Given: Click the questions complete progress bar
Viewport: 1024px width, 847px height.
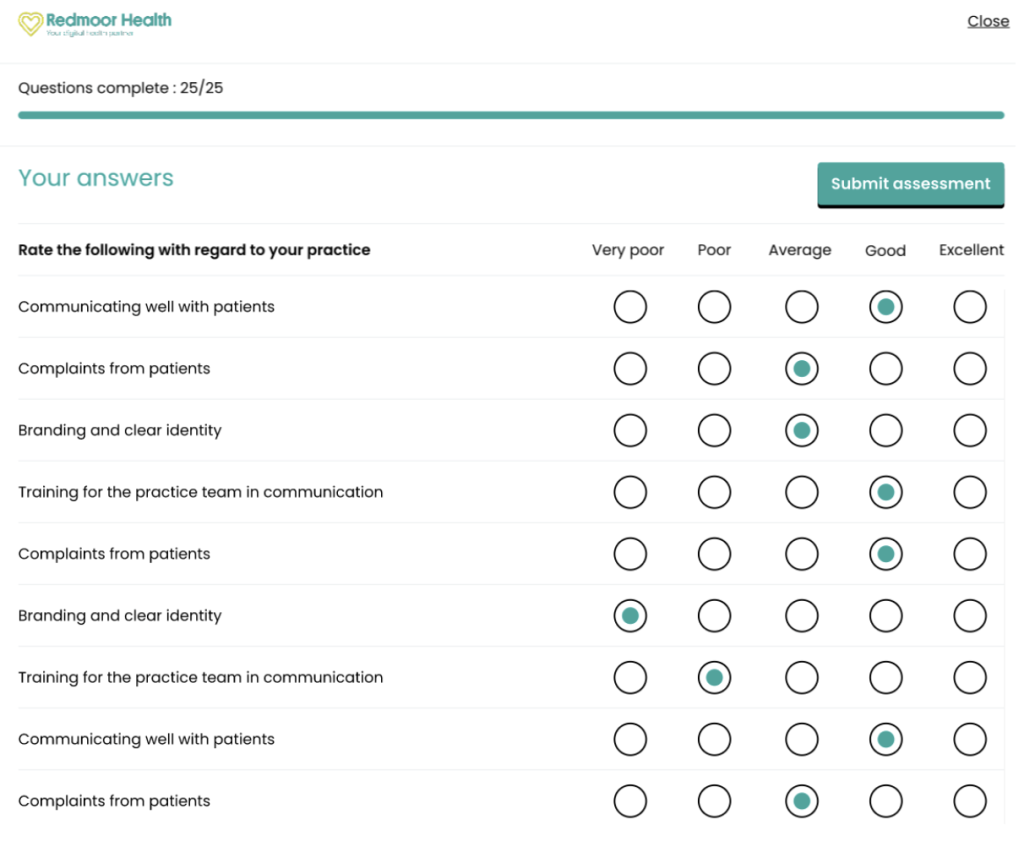Looking at the screenshot, I should point(510,115).
